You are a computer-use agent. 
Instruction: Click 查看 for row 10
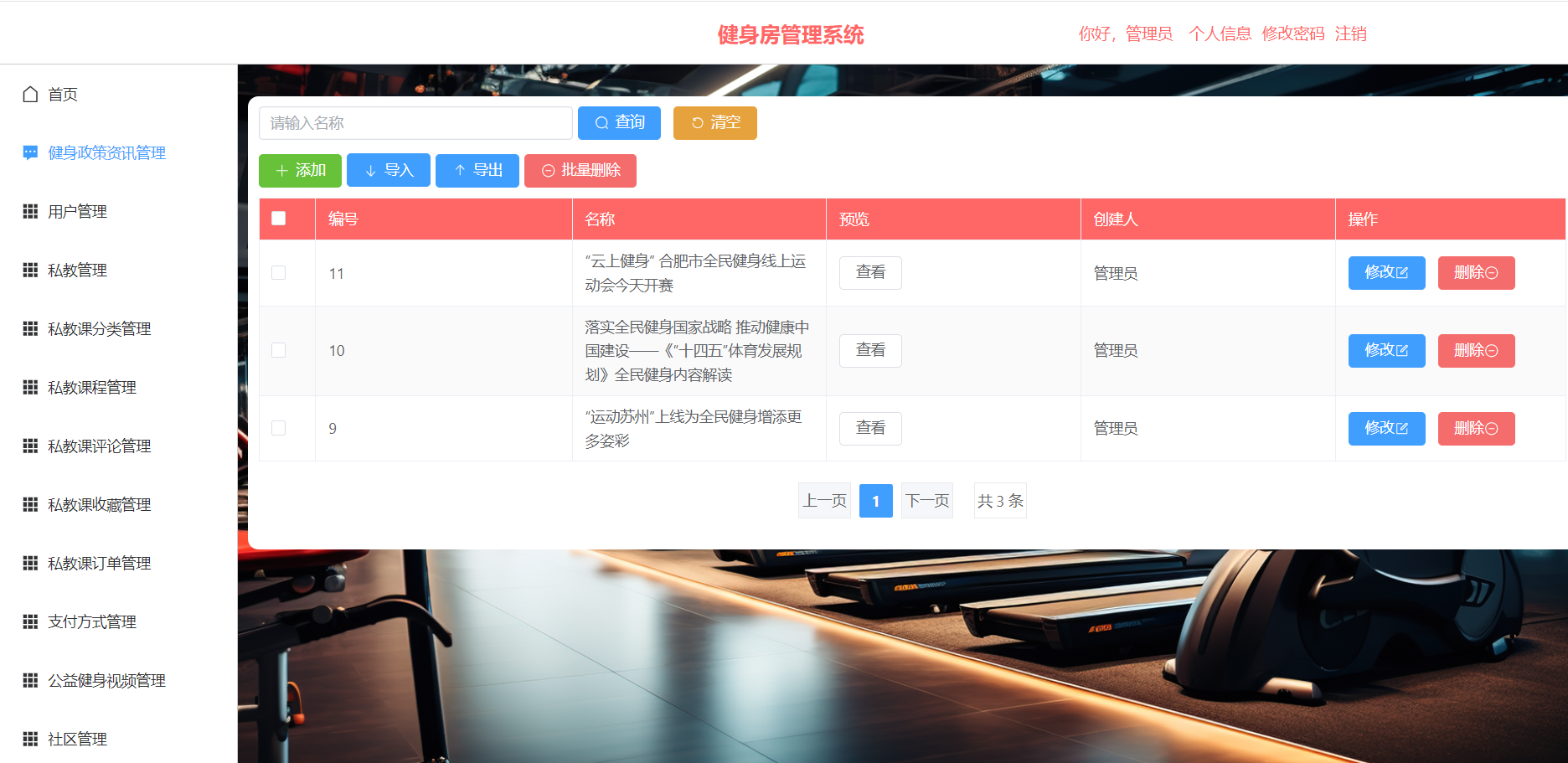[870, 351]
